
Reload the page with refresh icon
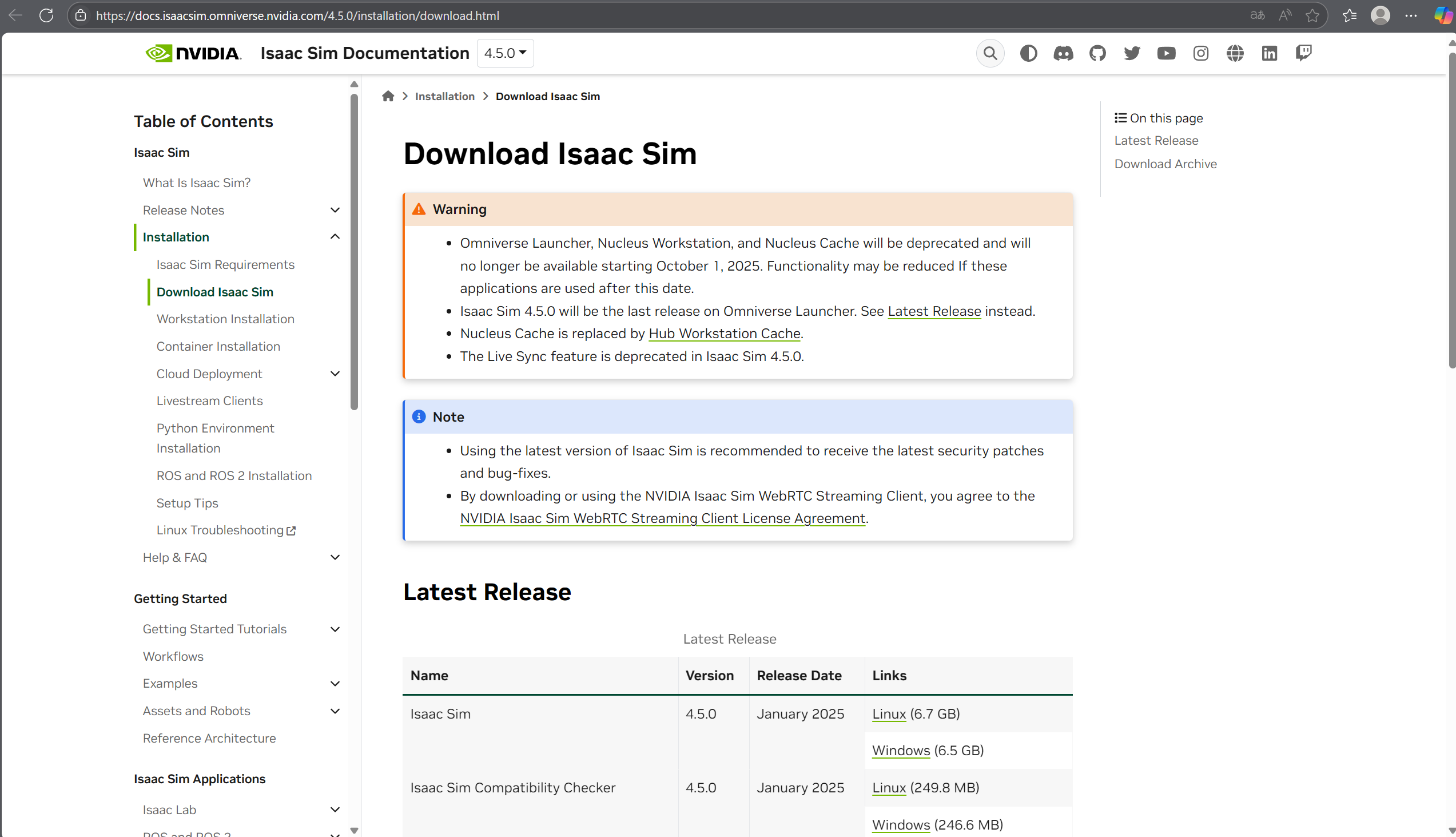[x=46, y=15]
